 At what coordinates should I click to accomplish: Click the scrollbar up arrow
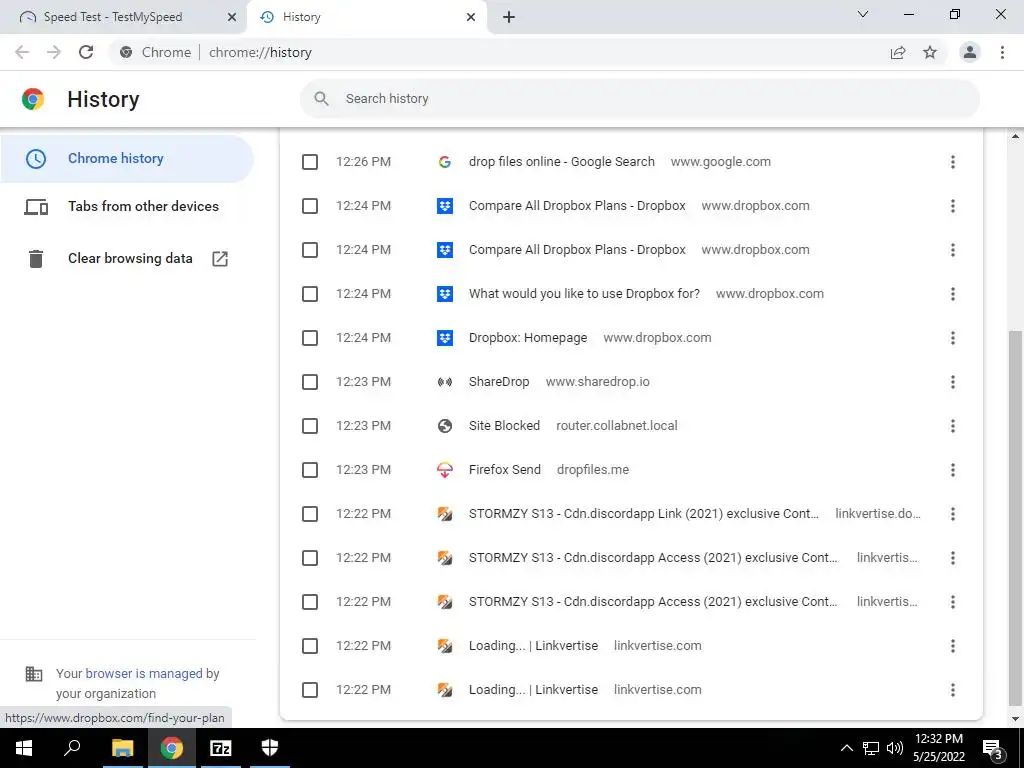[x=1016, y=136]
